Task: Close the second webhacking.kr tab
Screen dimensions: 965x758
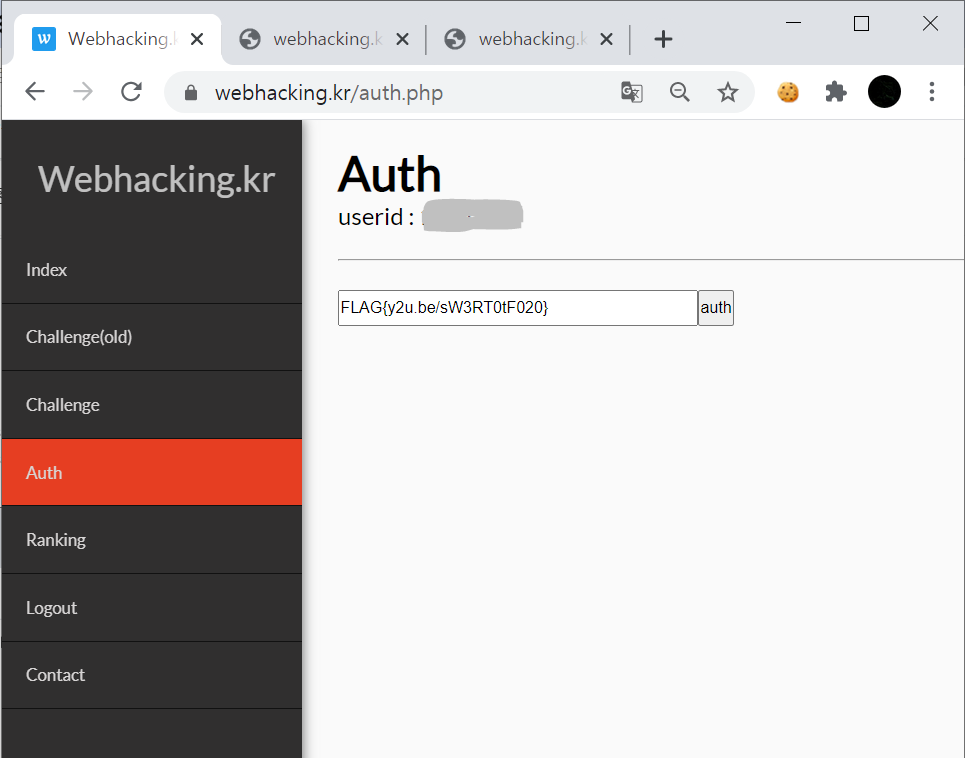Action: click(402, 39)
